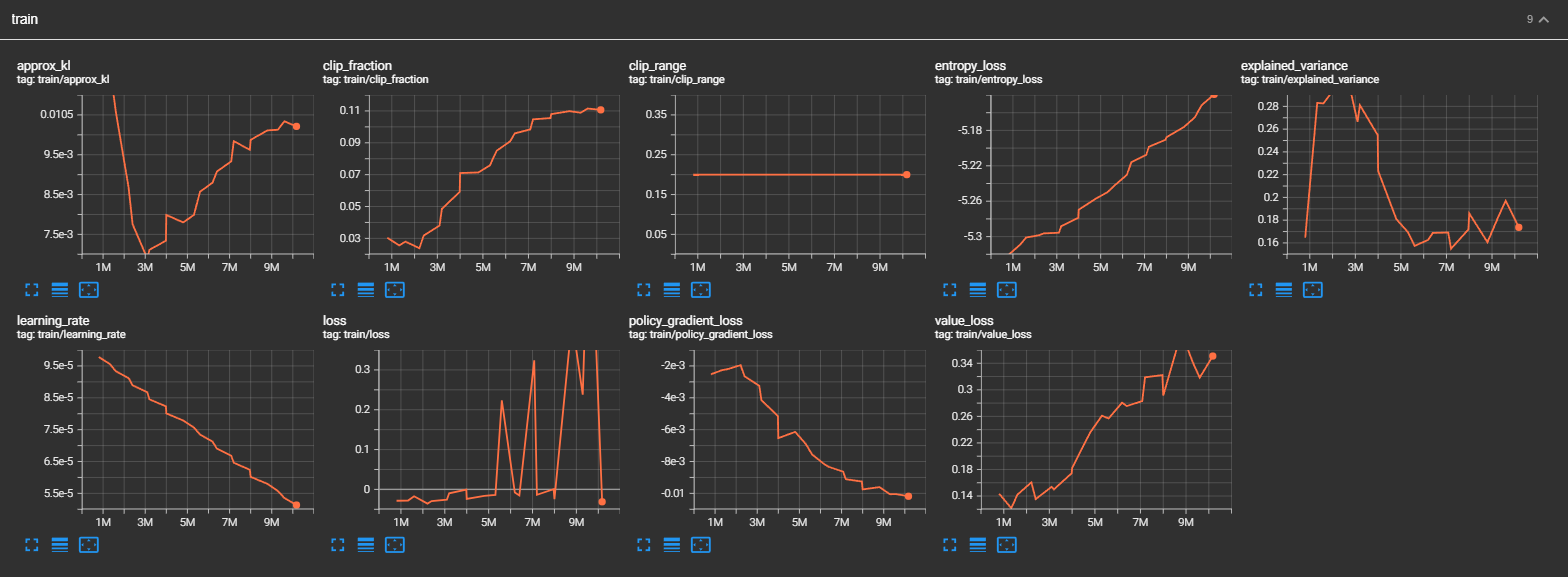Expand the entropy_loss chart size
Image resolution: width=1568 pixels, height=577 pixels.
point(950,290)
